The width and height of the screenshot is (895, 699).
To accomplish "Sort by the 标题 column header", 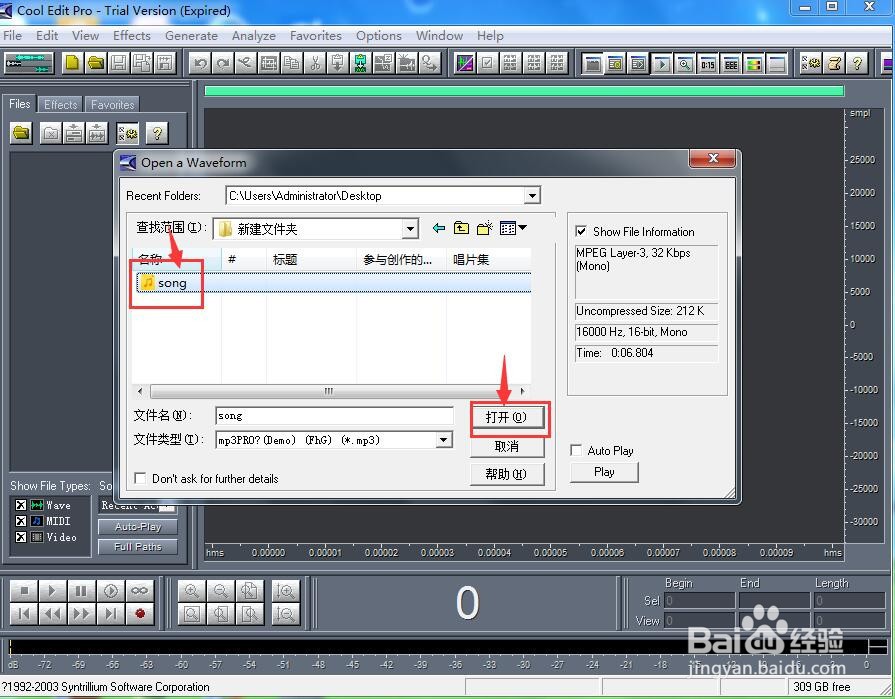I will click(311, 260).
